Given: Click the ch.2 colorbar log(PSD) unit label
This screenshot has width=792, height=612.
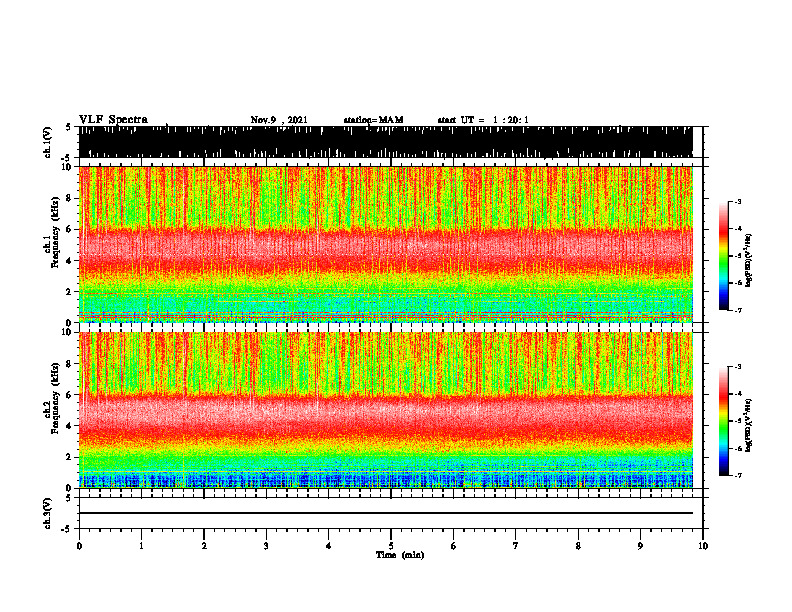Looking at the screenshot, I should pyautogui.click(x=749, y=426).
